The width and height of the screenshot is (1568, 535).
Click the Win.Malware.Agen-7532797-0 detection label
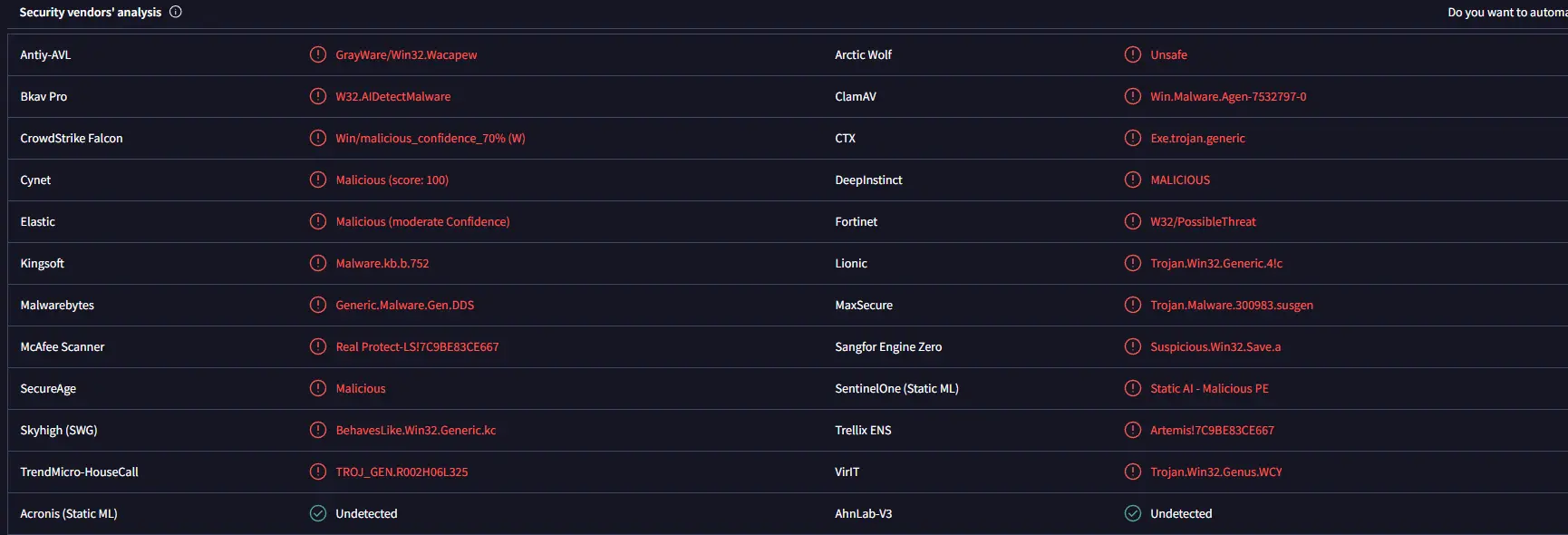[1228, 96]
